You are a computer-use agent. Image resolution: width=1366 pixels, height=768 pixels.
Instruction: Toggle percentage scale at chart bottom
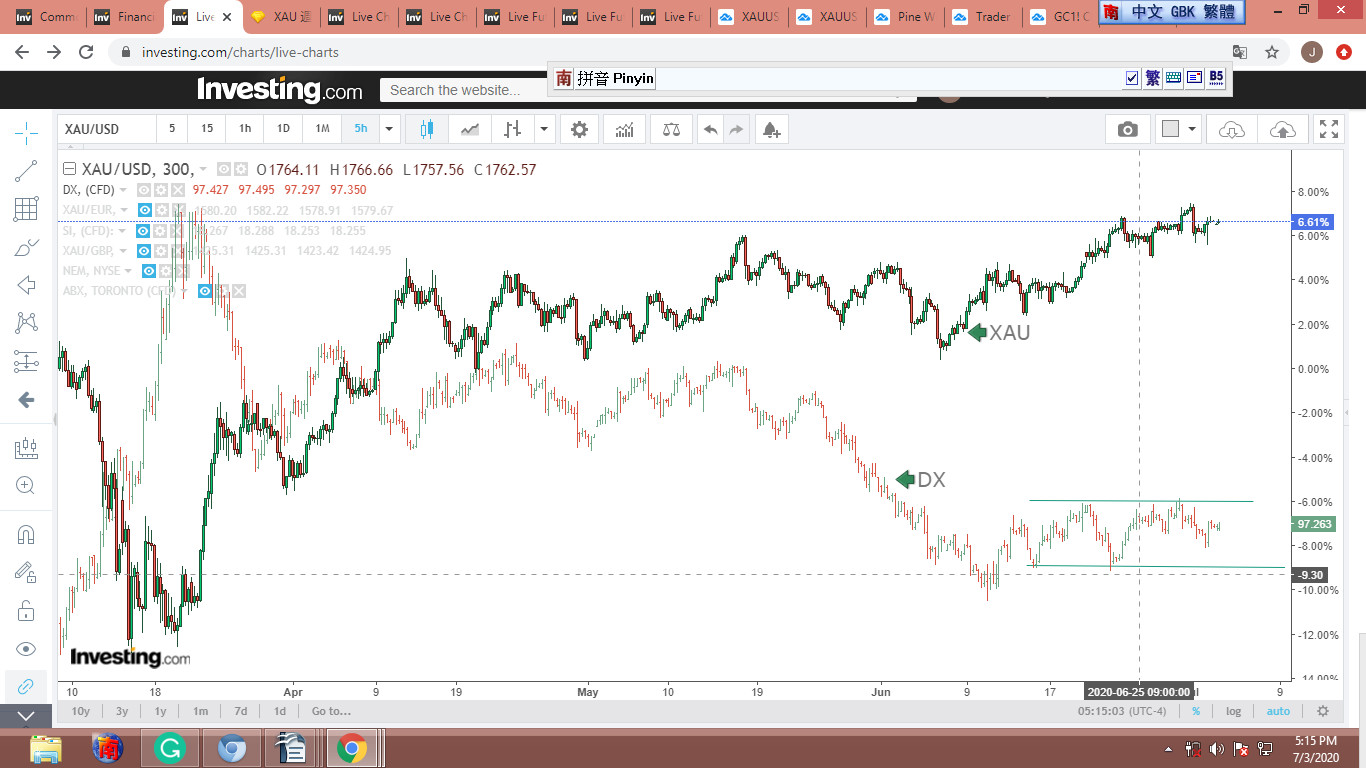tap(1195, 711)
